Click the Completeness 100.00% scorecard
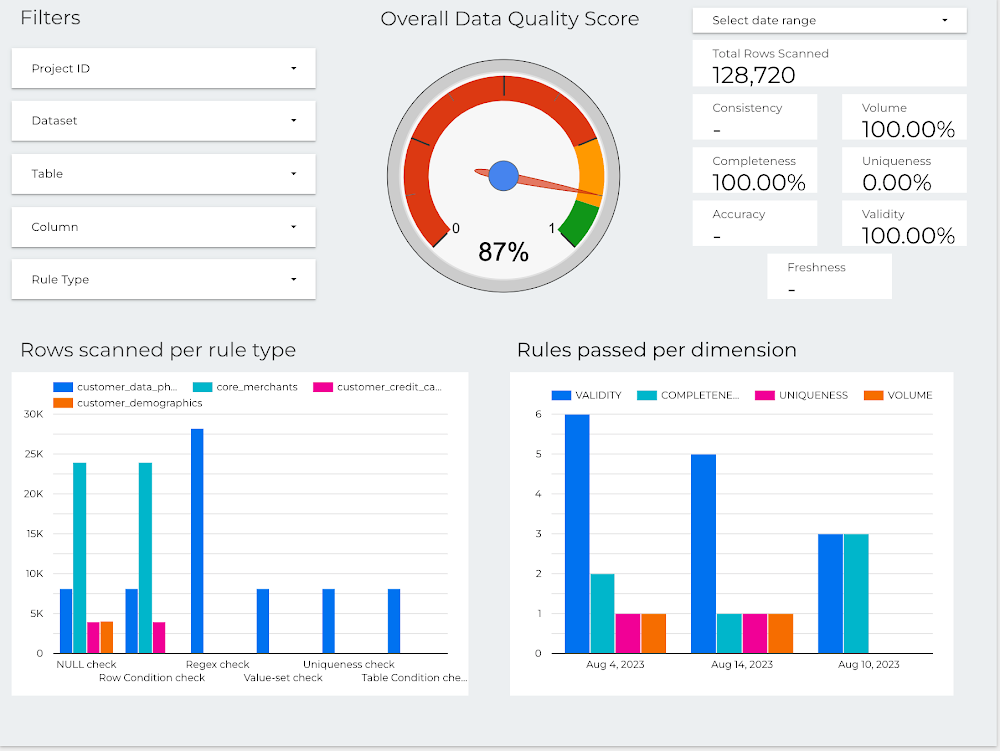 [754, 170]
